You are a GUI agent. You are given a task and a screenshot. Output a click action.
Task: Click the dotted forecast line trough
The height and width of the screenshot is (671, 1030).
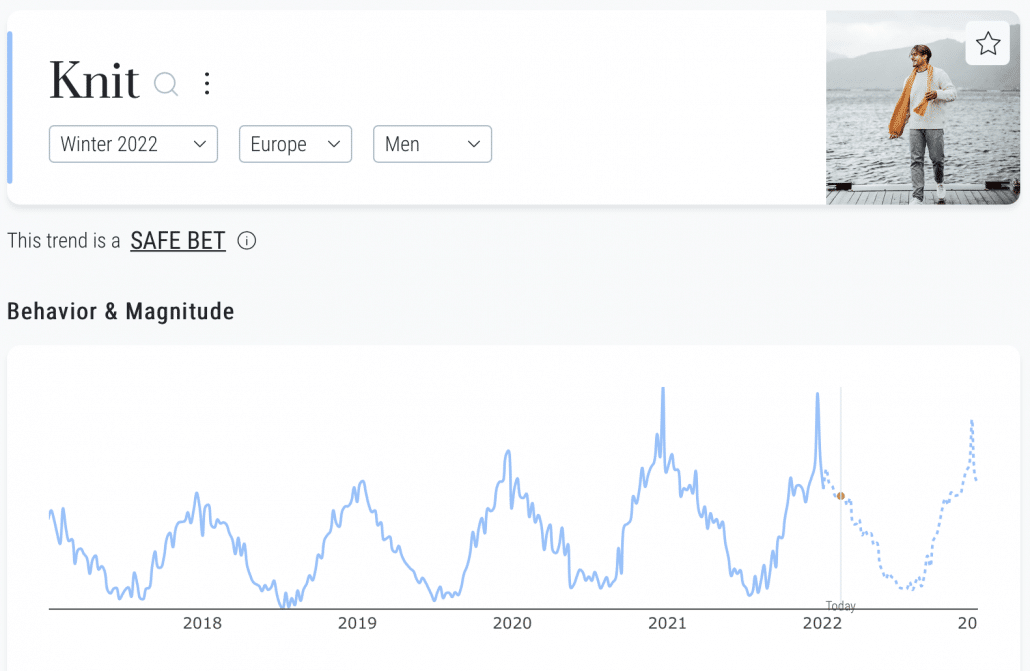(908, 588)
